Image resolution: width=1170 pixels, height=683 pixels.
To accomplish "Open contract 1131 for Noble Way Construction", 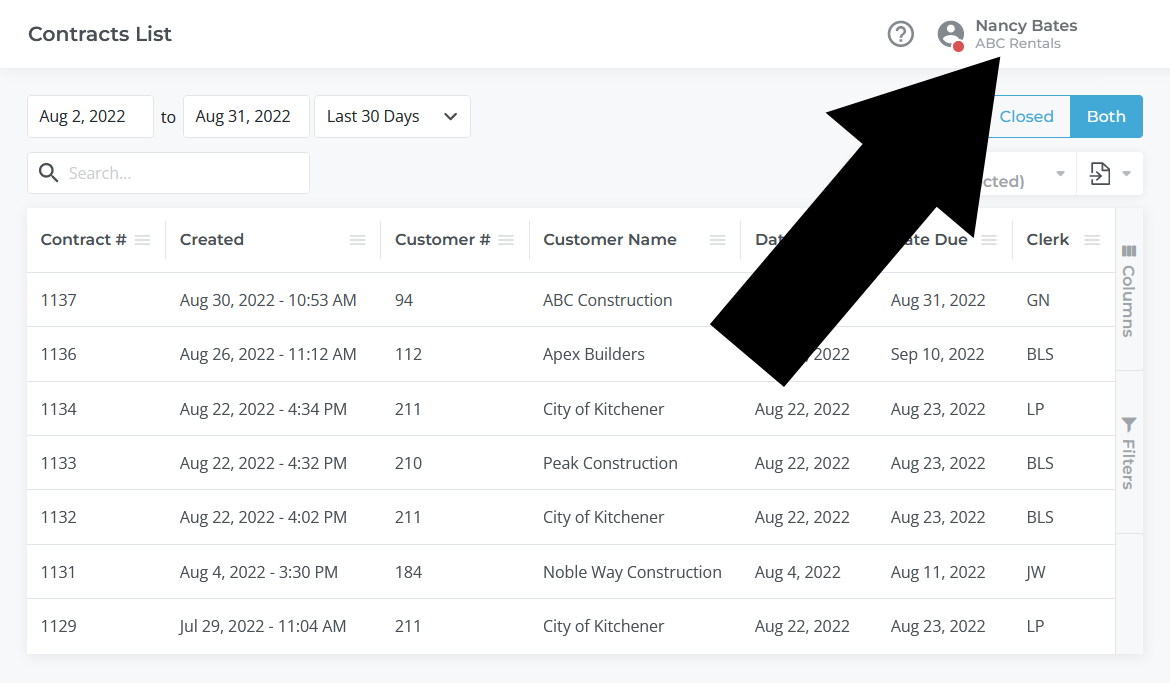I will tap(59, 572).
